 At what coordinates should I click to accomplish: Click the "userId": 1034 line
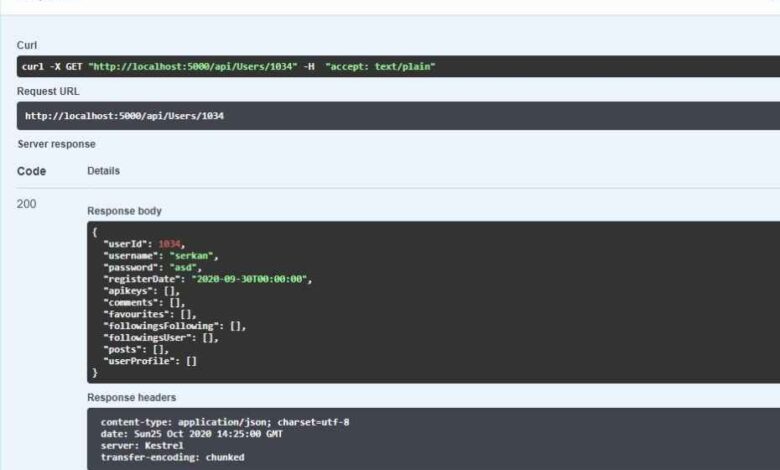[144, 244]
